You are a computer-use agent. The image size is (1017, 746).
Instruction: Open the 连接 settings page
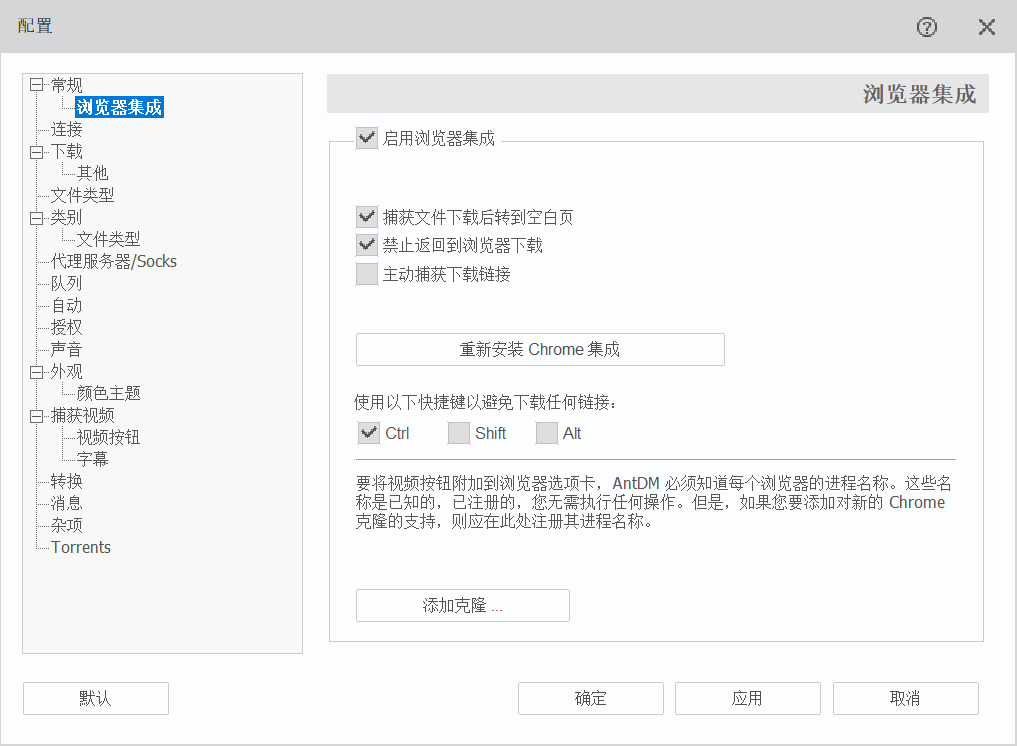tap(66, 129)
